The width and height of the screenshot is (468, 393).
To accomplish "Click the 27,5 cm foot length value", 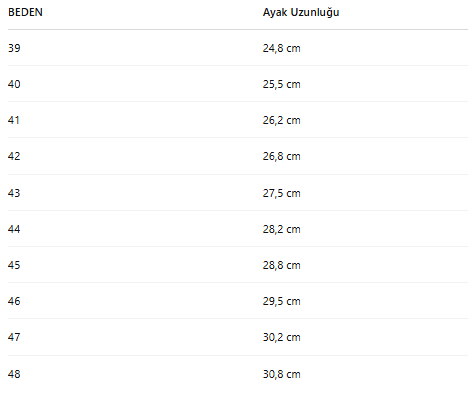I will tap(281, 193).
